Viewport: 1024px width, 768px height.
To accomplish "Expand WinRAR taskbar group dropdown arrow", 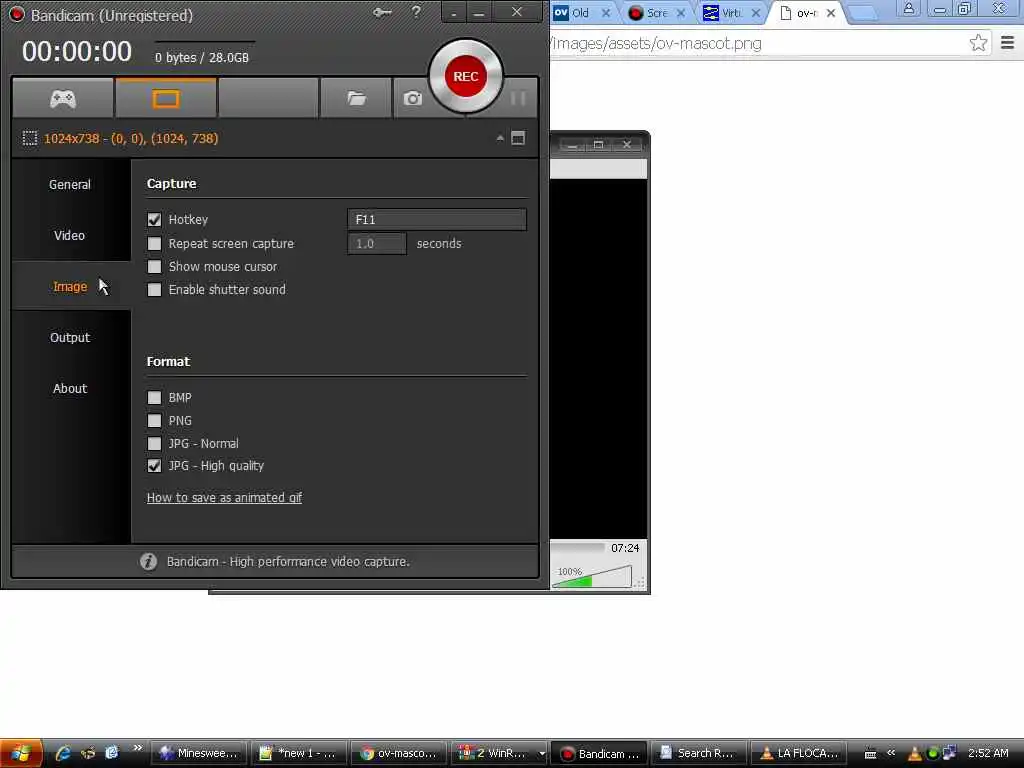I will tap(541, 754).
